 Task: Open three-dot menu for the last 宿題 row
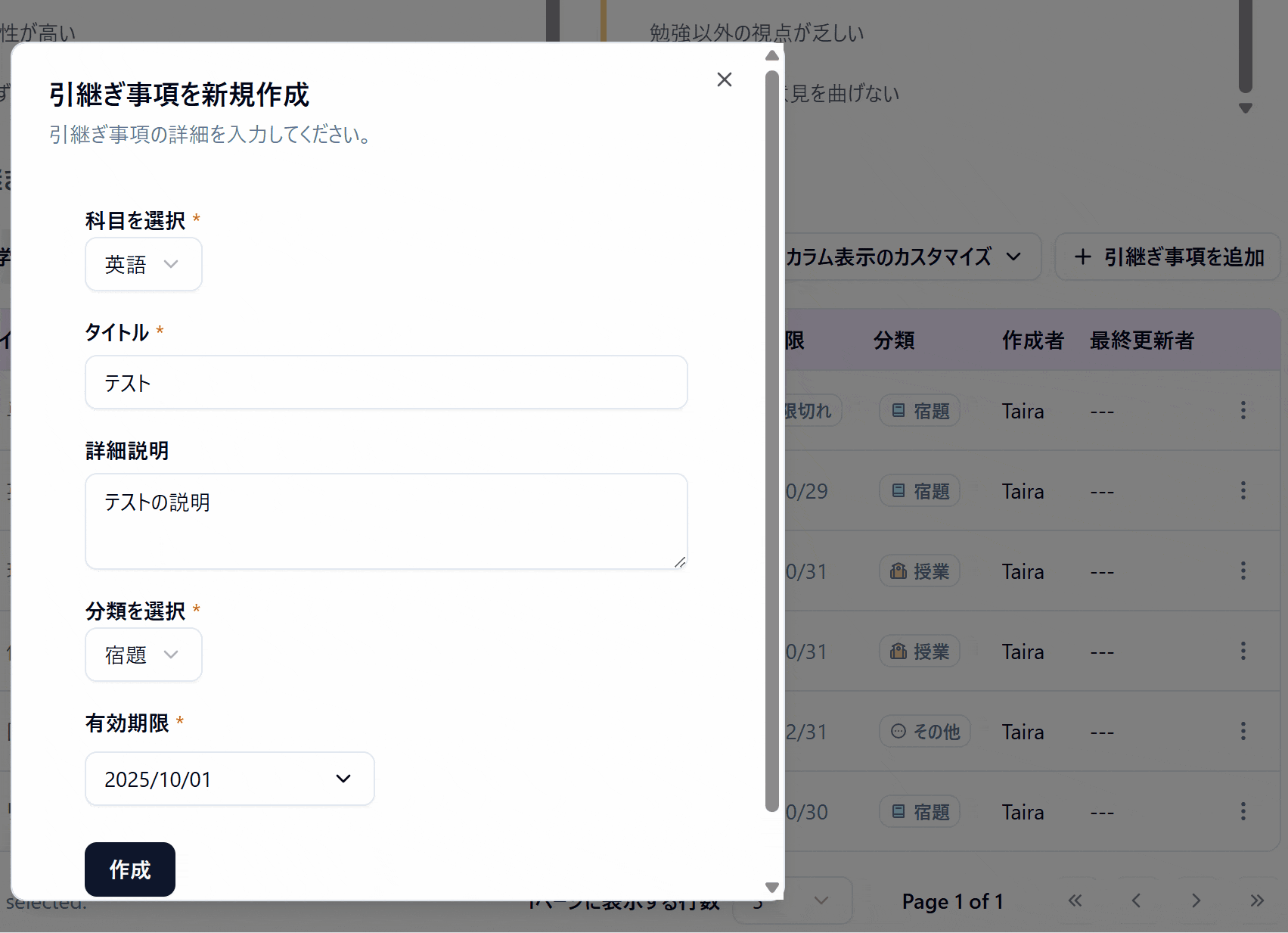click(x=1243, y=811)
